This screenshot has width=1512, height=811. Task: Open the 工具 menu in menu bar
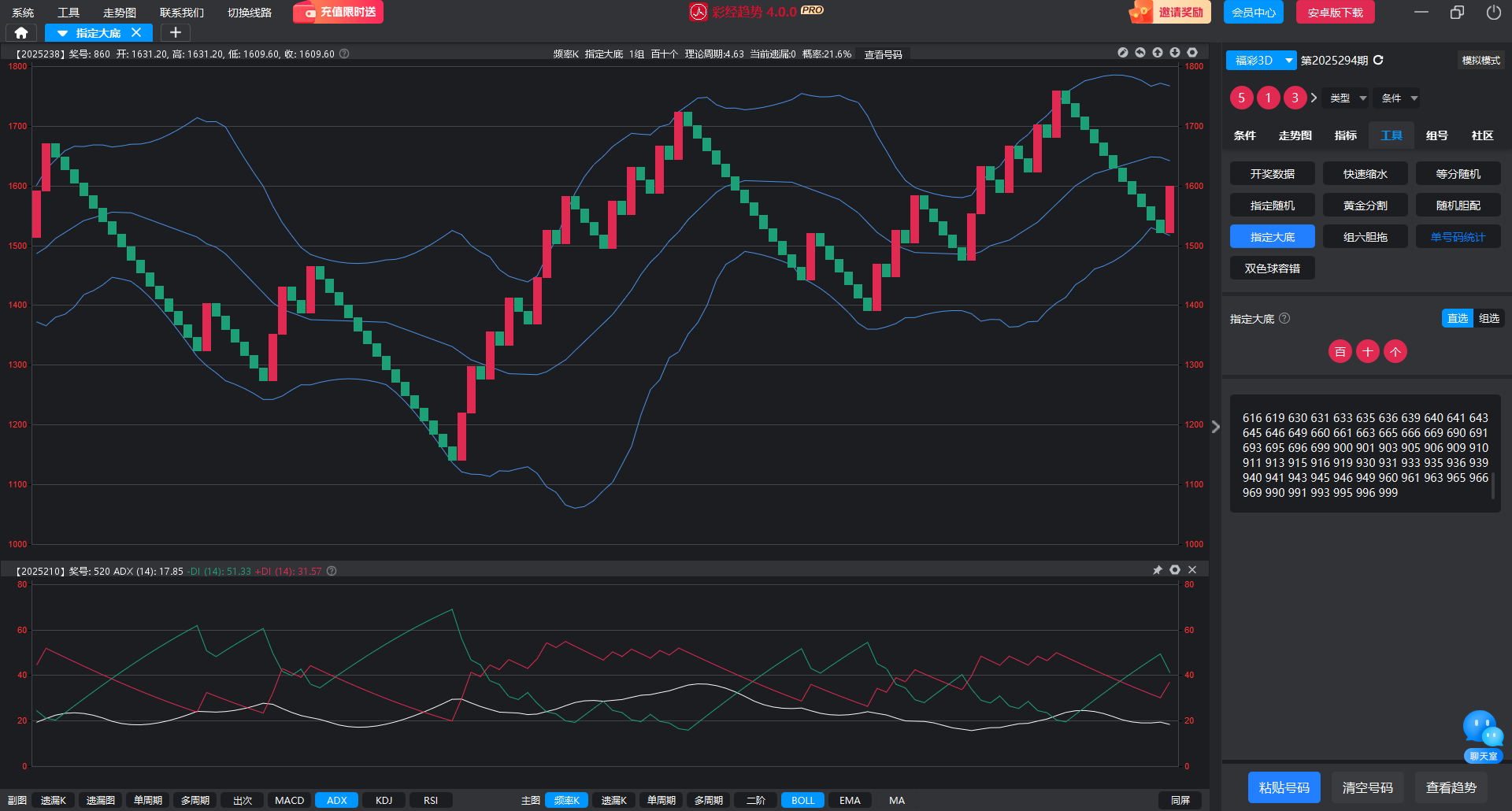(69, 13)
